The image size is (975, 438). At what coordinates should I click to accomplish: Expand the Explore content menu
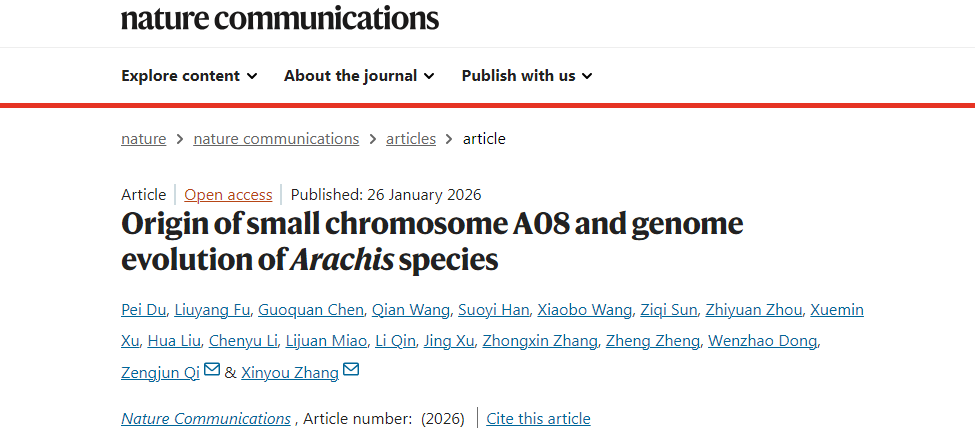tap(189, 76)
